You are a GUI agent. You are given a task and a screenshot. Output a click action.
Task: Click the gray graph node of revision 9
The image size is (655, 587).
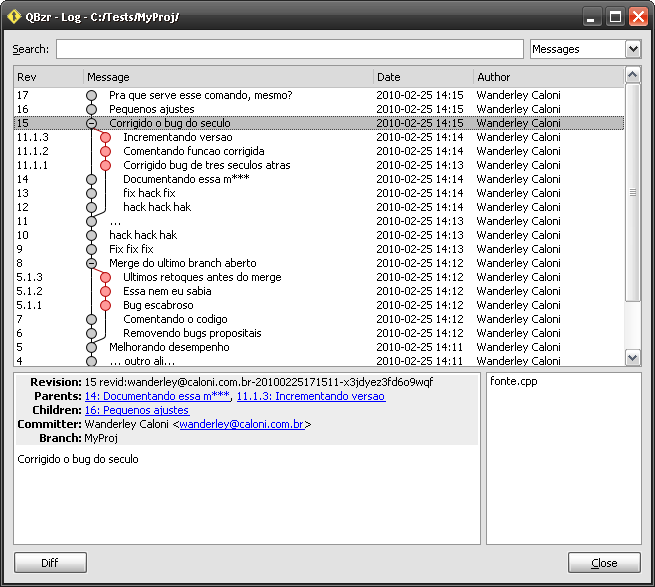click(x=91, y=249)
